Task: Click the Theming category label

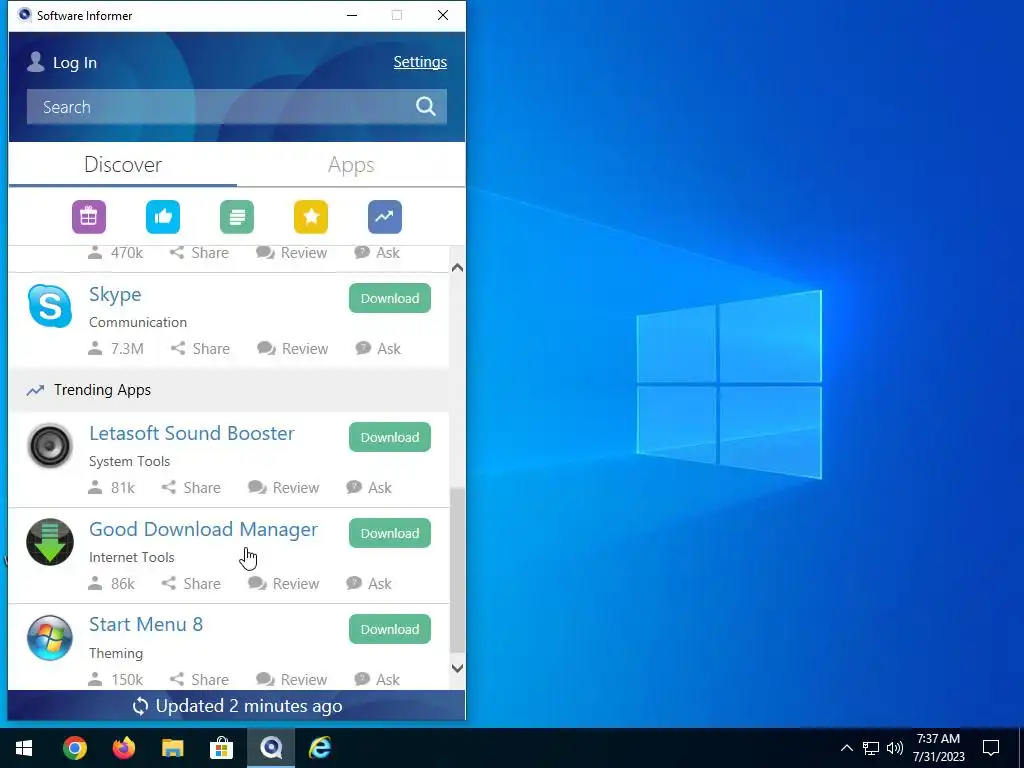Action: point(116,653)
